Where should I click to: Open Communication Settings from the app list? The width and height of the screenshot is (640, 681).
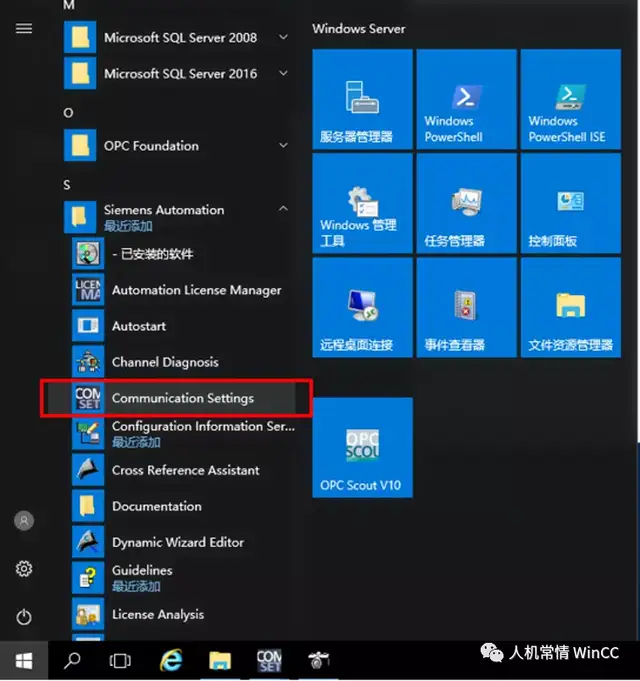(x=182, y=398)
